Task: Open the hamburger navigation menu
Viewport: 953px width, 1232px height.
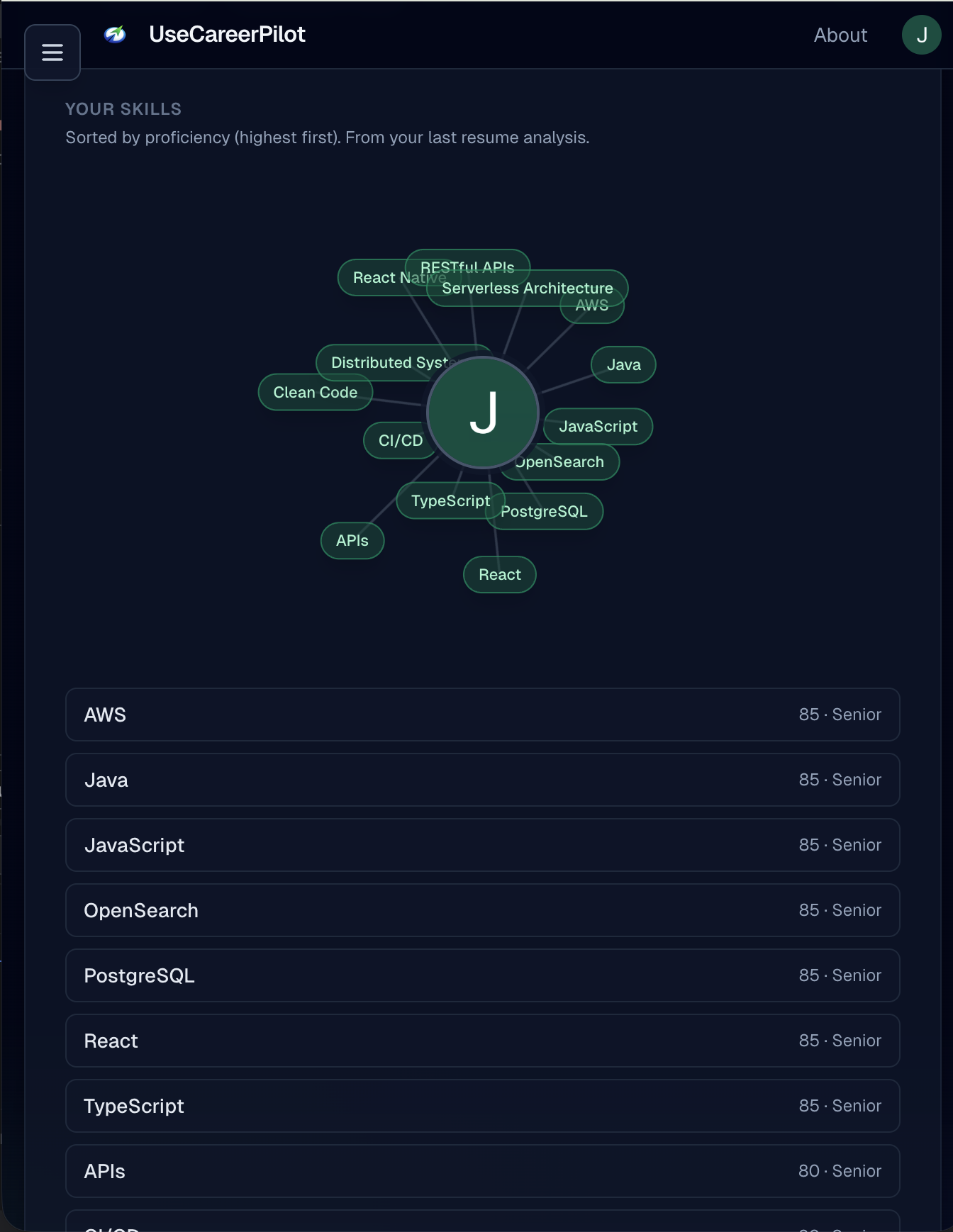Action: [x=52, y=52]
